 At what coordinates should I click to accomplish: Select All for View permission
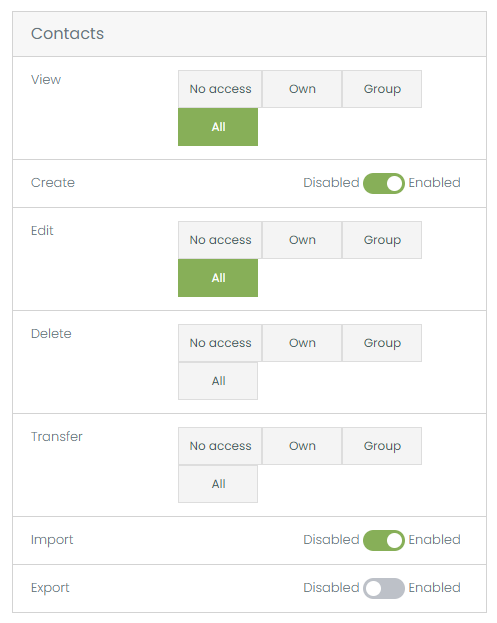pyautogui.click(x=218, y=127)
